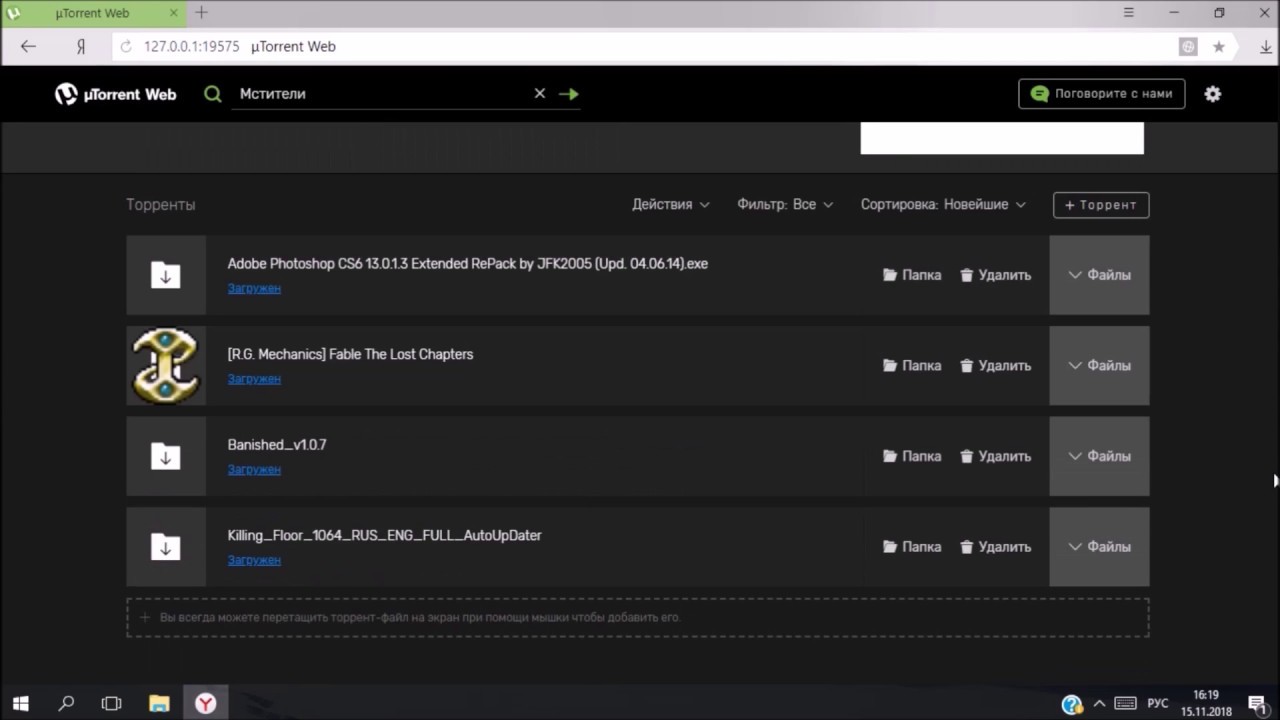Click the Banished_v1.0.7 download icon
1280x720 pixels.
point(166,456)
